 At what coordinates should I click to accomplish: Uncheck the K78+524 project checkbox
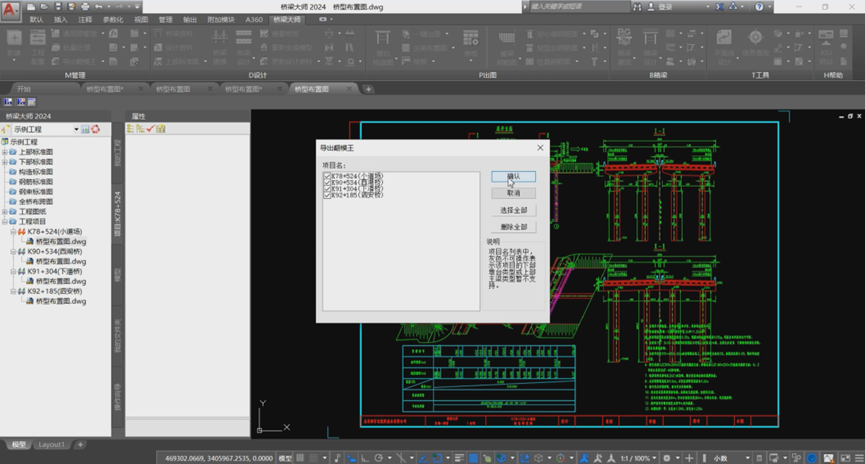click(x=327, y=176)
